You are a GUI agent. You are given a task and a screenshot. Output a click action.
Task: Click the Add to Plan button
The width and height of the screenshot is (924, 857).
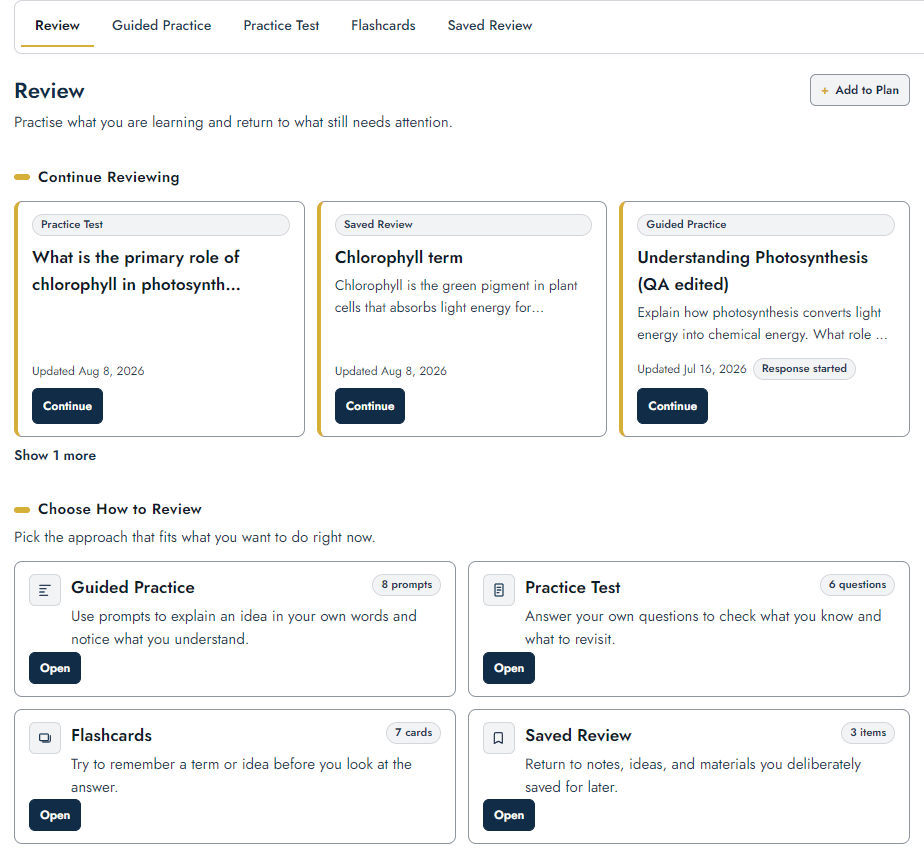(859, 90)
